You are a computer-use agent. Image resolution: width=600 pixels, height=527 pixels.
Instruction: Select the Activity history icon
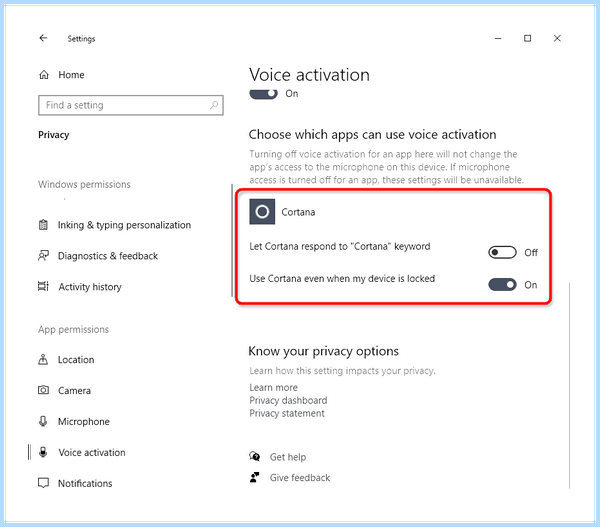pos(43,286)
